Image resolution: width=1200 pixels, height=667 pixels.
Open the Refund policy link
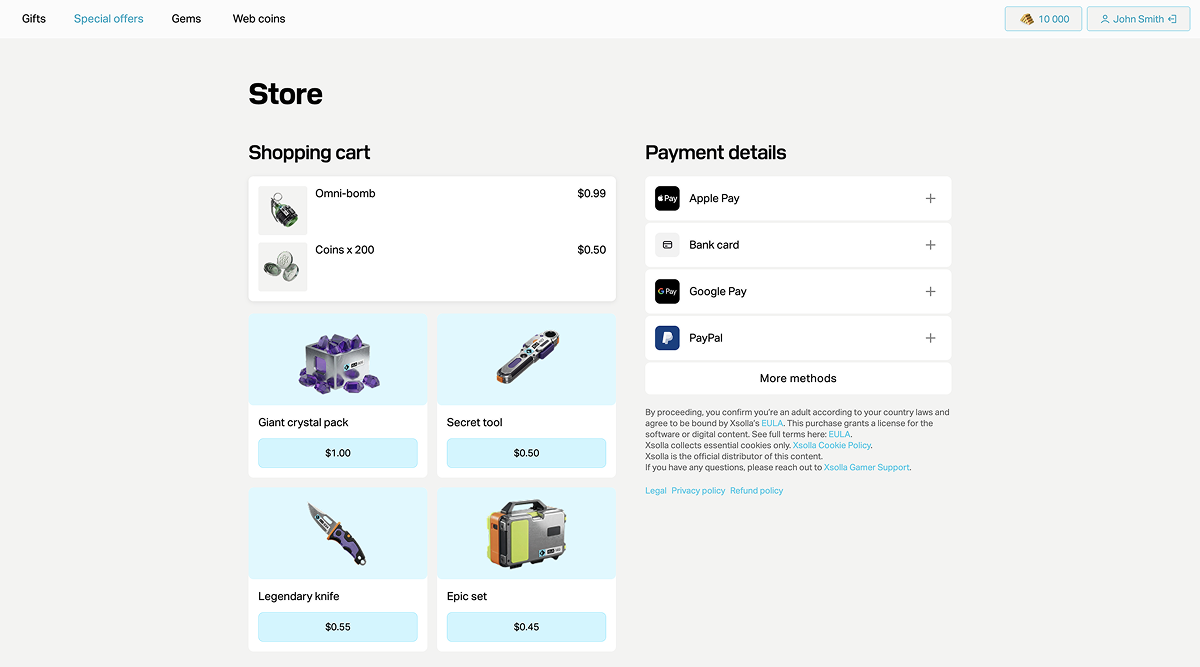pyautogui.click(x=756, y=491)
